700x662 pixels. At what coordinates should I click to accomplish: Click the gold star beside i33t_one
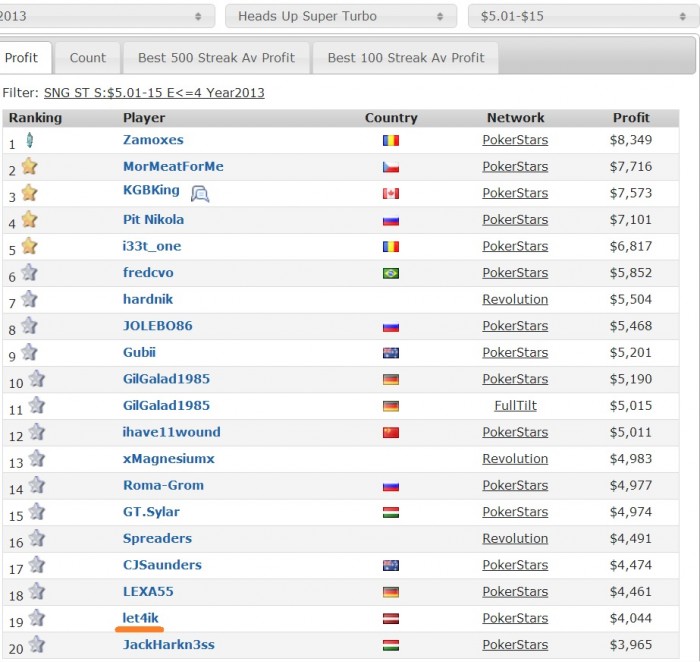click(29, 246)
